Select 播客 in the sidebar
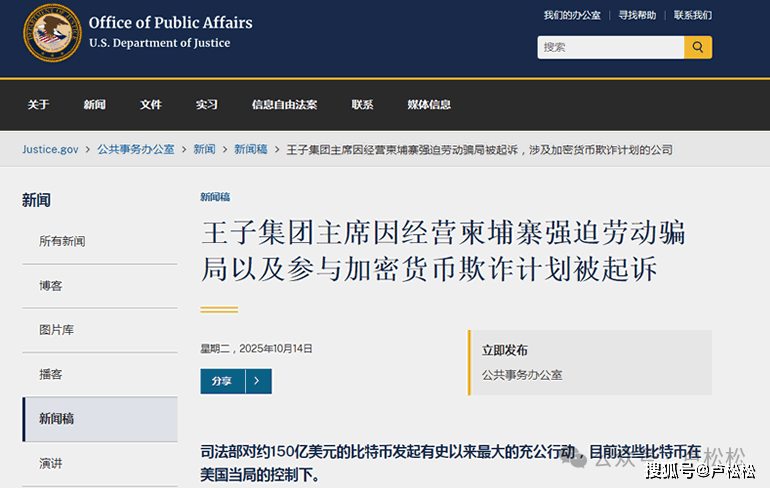The width and height of the screenshot is (770, 488). point(50,374)
